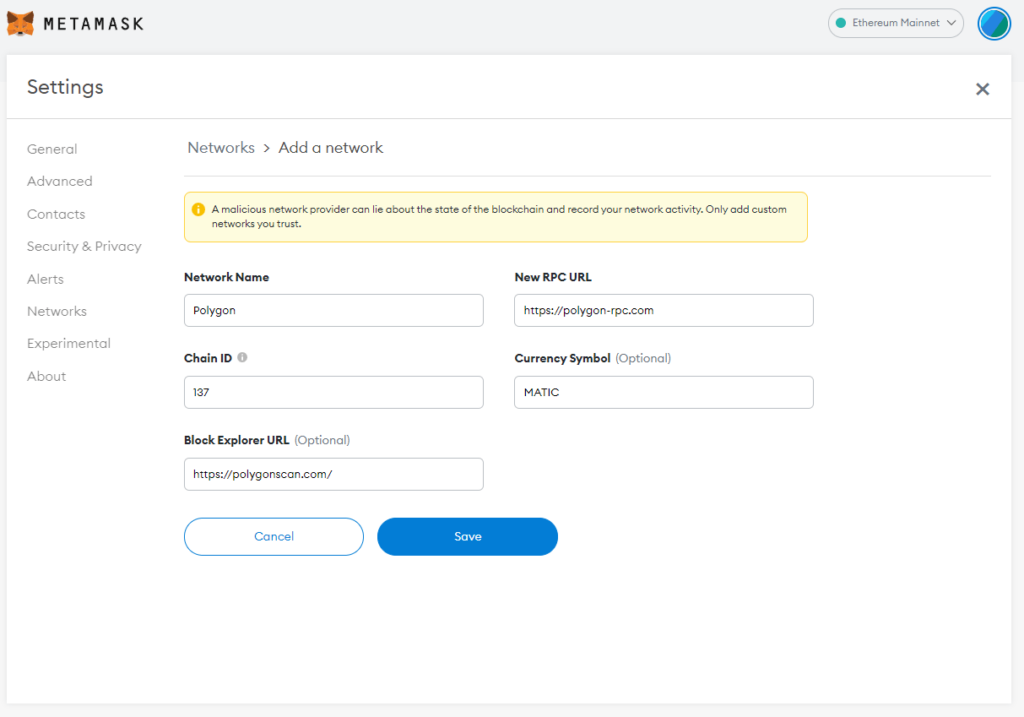Click the MetaMask fox logo
Screen dimensions: 1024x717
pos(20,24)
